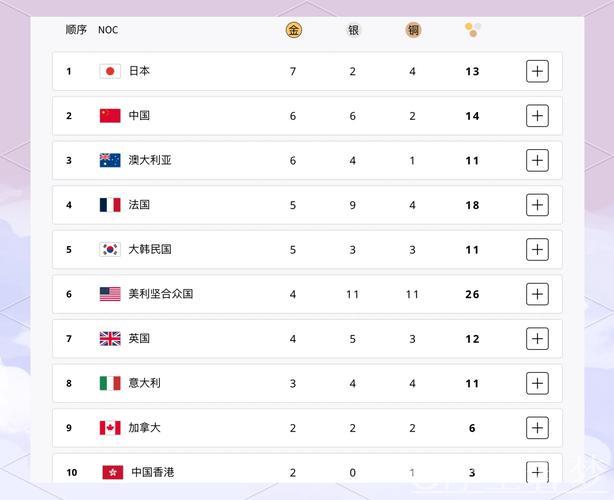Click the bronze medal column icon
Image resolution: width=614 pixels, height=500 pixels.
point(413,30)
